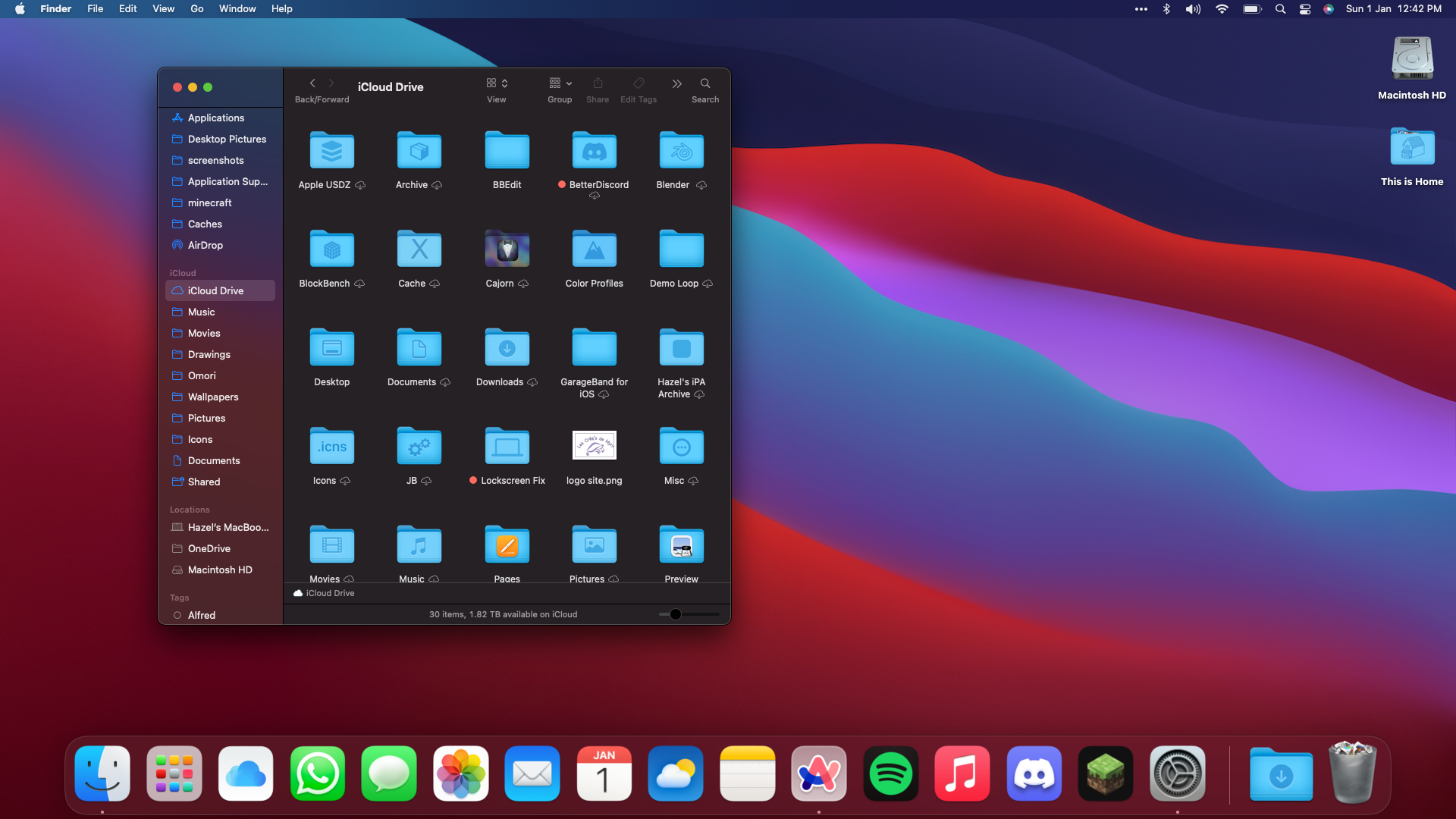Go back with the Back arrow
Image resolution: width=1456 pixels, height=819 pixels.
click(x=312, y=83)
